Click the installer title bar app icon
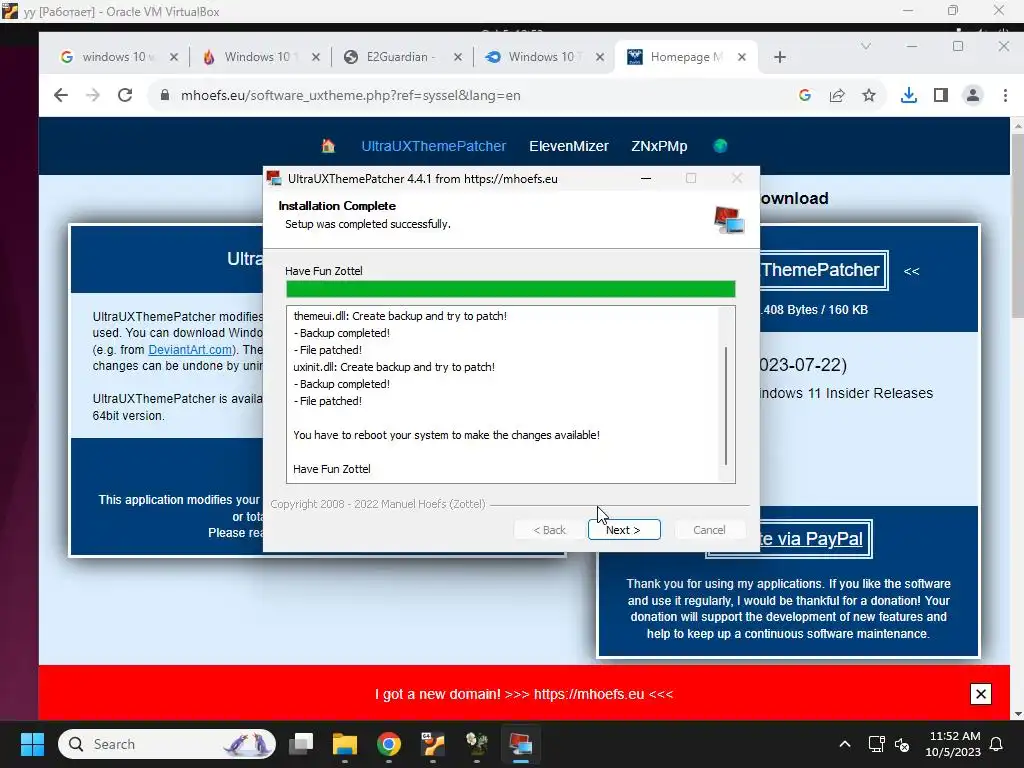The image size is (1024, 768). point(274,178)
